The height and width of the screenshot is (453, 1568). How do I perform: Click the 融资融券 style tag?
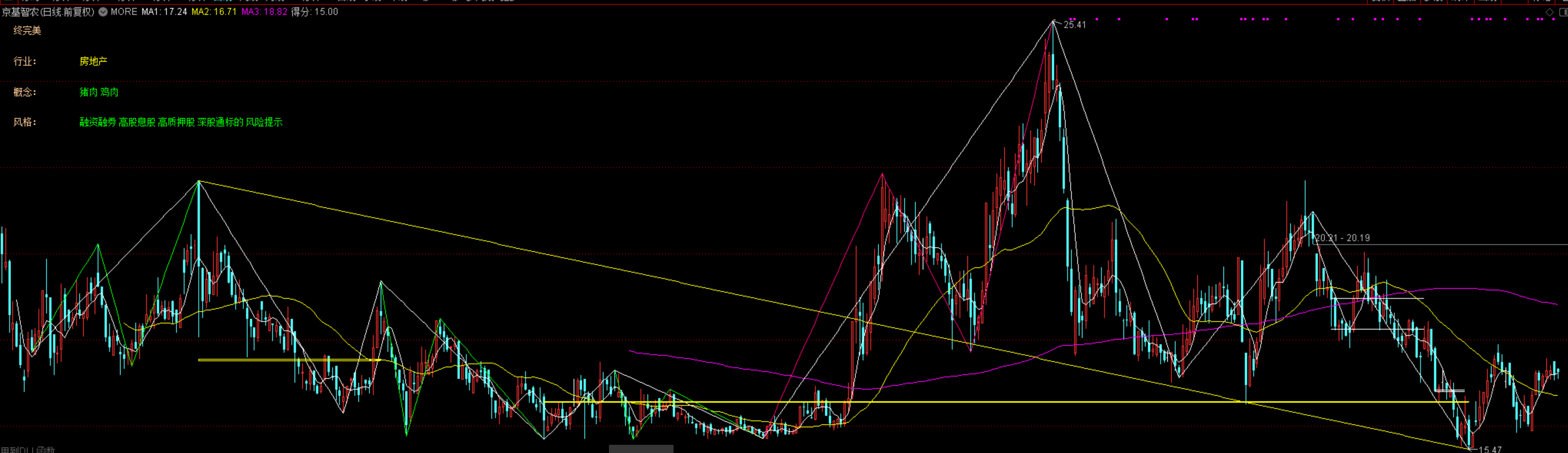97,123
